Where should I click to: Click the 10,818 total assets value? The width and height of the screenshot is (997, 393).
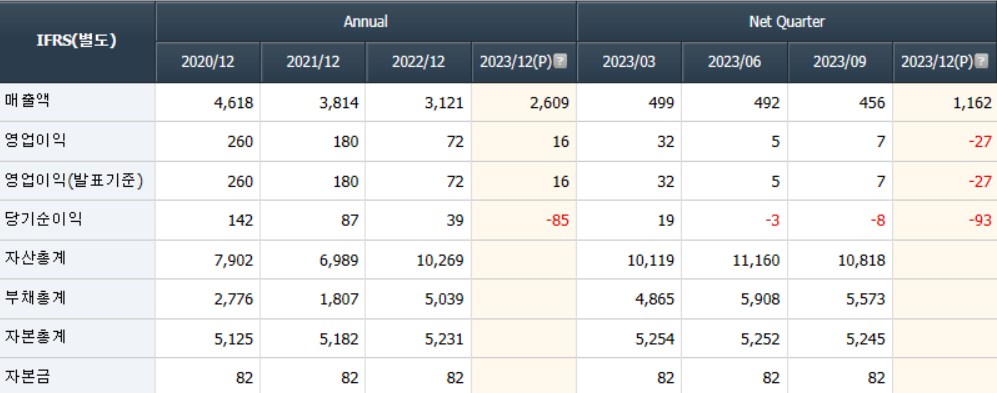tap(863, 260)
